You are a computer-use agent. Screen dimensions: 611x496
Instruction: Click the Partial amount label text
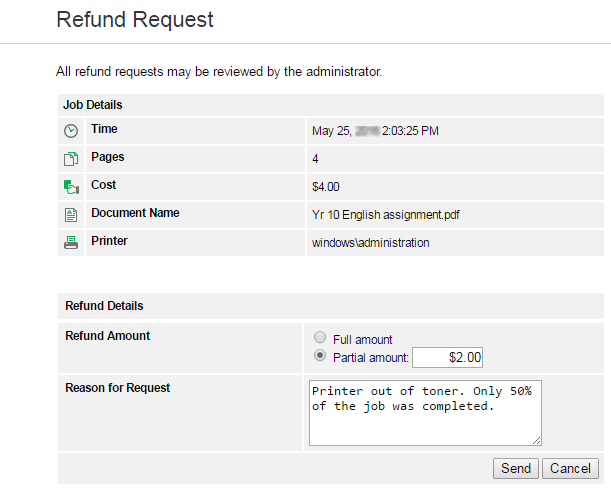[371, 357]
